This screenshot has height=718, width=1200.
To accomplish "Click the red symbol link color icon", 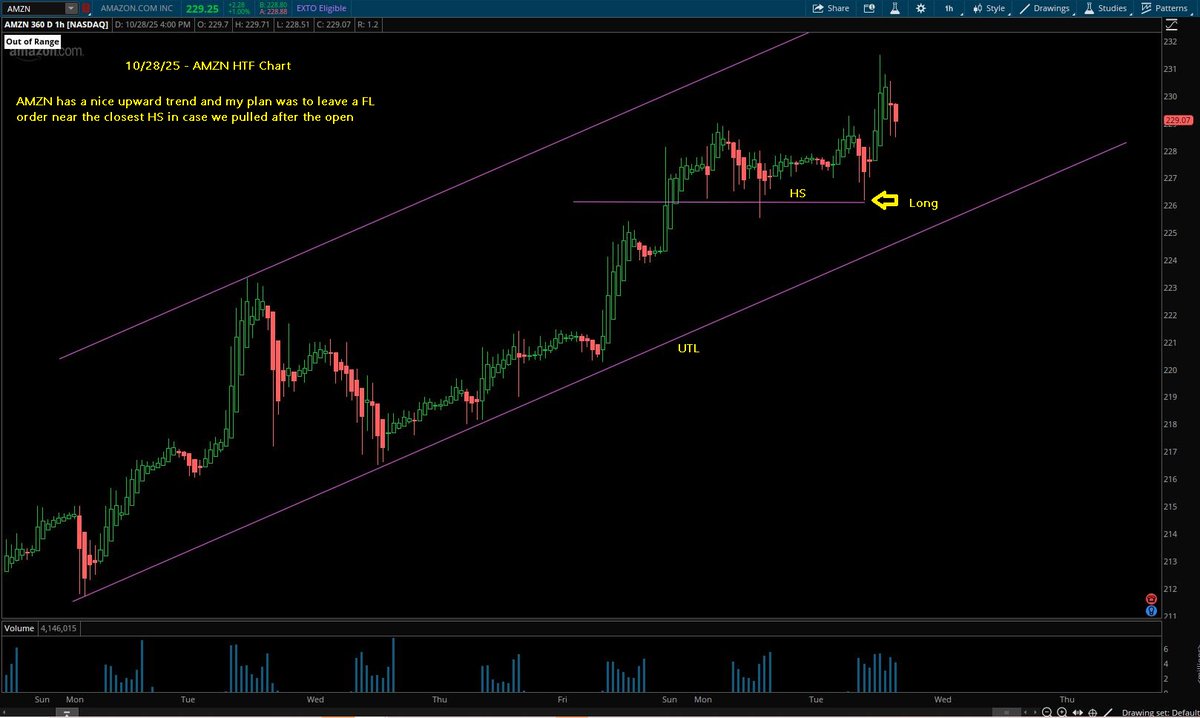I will 87,8.
